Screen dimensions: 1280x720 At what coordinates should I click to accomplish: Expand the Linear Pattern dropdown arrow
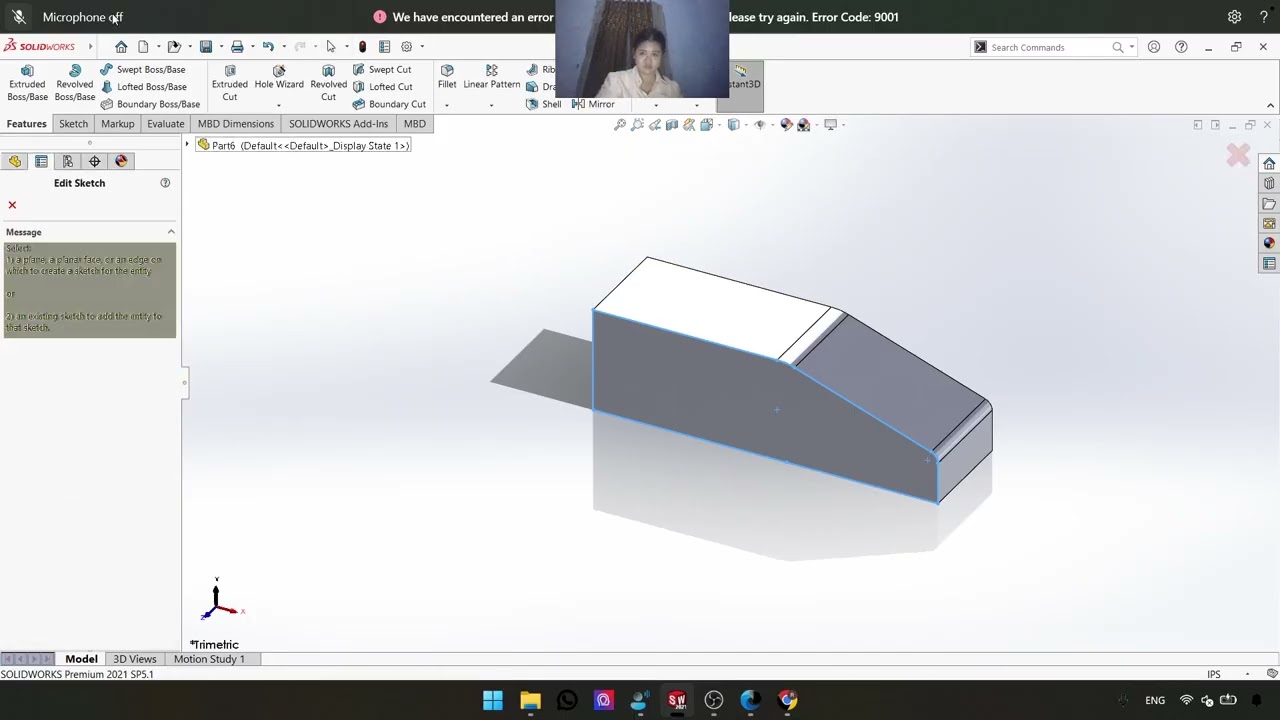(x=491, y=105)
